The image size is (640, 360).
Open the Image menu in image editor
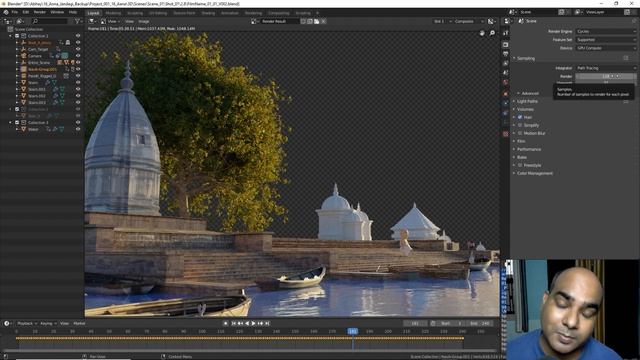(x=144, y=21)
